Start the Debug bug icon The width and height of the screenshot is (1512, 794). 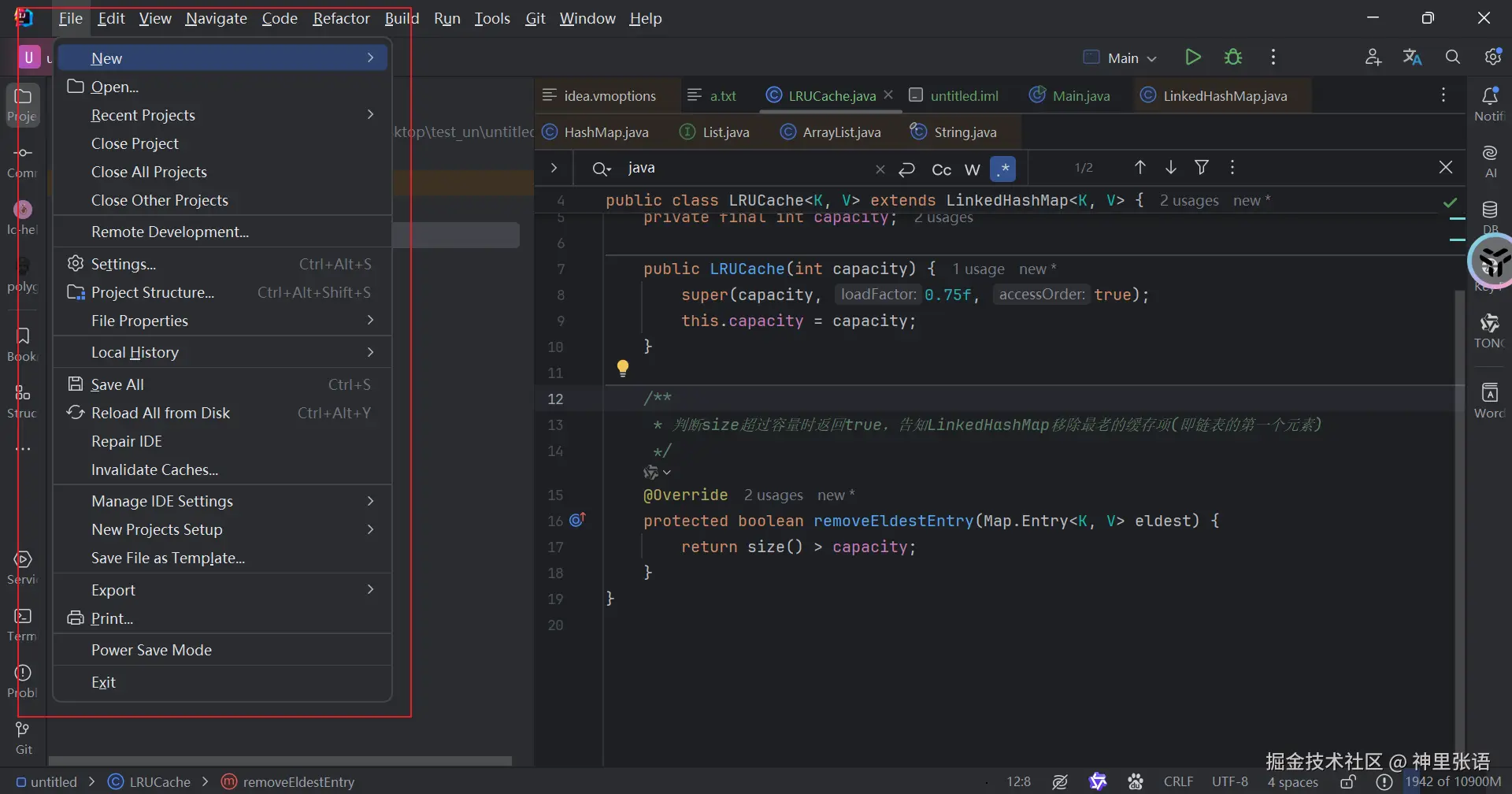point(1233,58)
